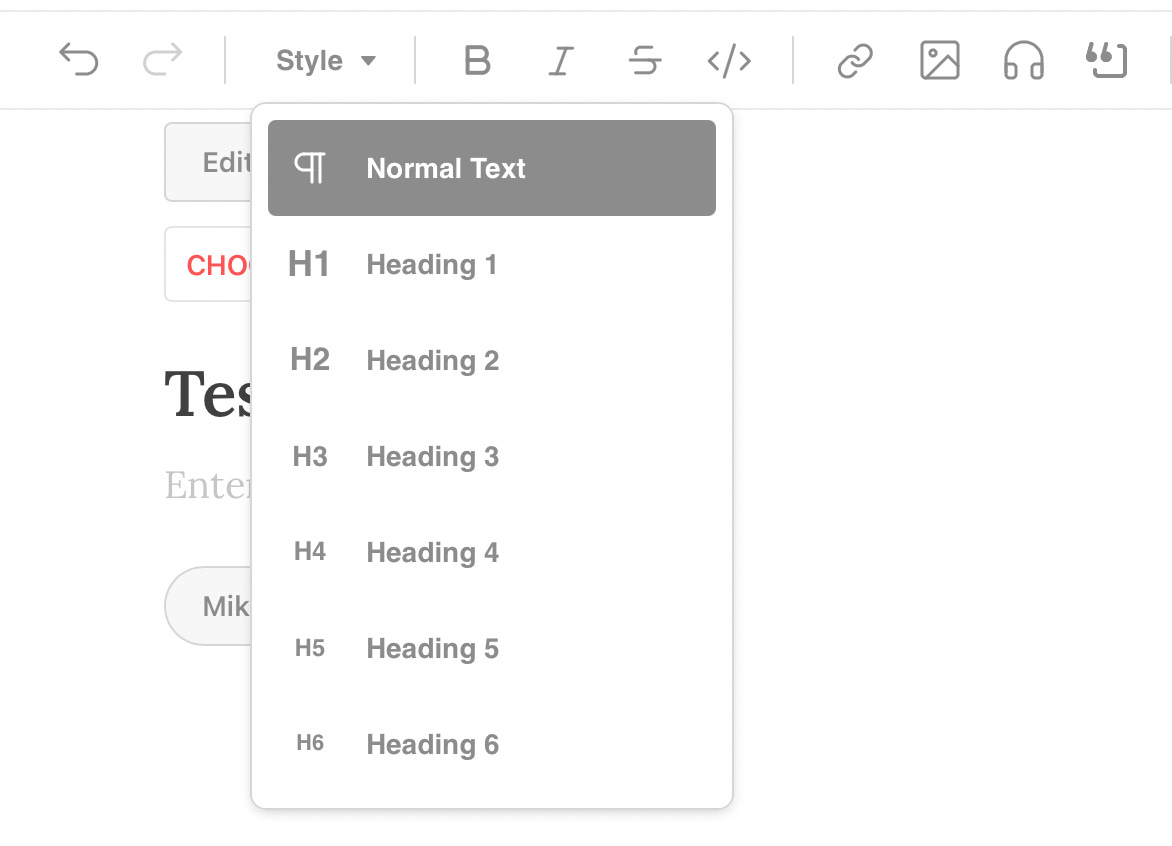
Task: Choose Heading 2 paragraph style
Action: coord(432,360)
